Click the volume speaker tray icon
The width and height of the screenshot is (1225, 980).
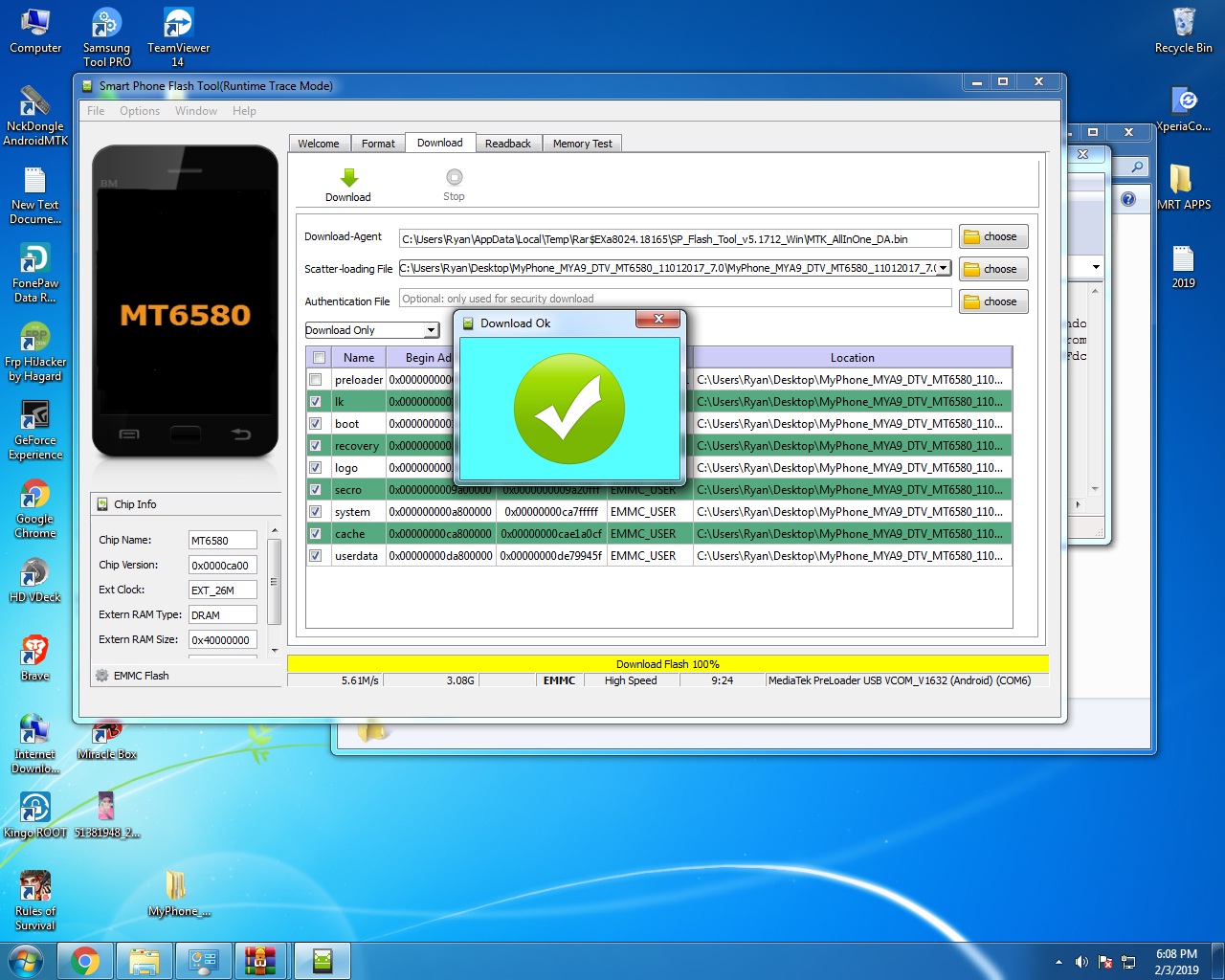1081,962
